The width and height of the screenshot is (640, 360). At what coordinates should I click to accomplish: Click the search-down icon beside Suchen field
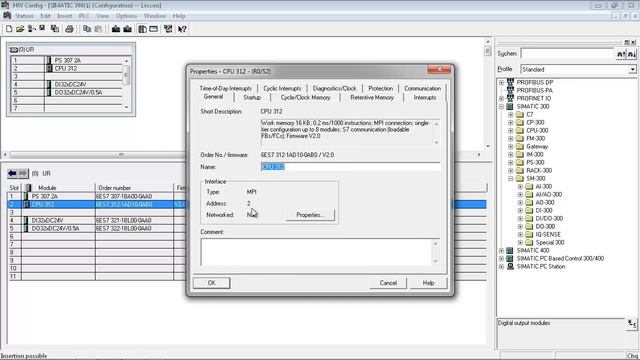click(631, 54)
